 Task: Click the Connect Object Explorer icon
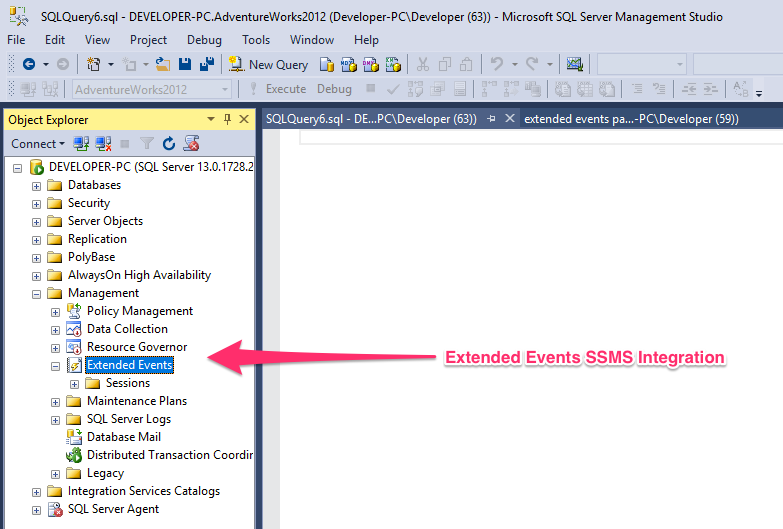(81, 144)
